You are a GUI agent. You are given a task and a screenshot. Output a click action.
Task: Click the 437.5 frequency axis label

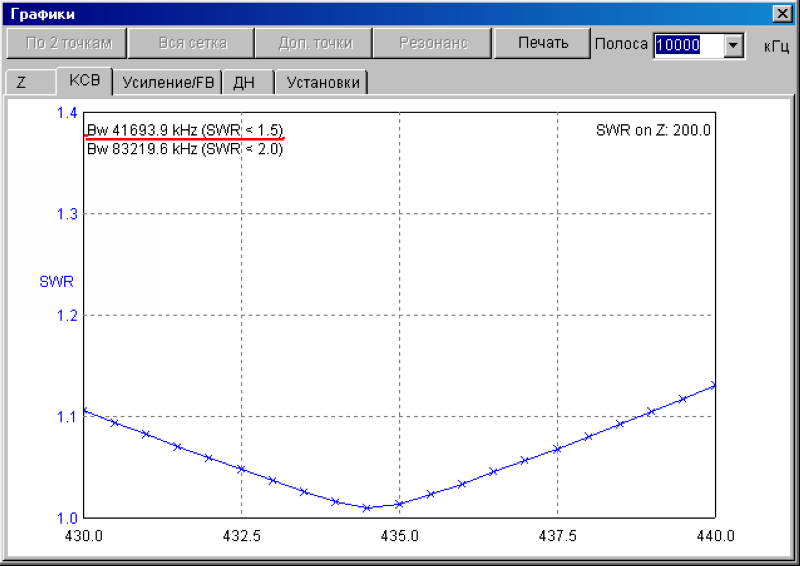(558, 535)
